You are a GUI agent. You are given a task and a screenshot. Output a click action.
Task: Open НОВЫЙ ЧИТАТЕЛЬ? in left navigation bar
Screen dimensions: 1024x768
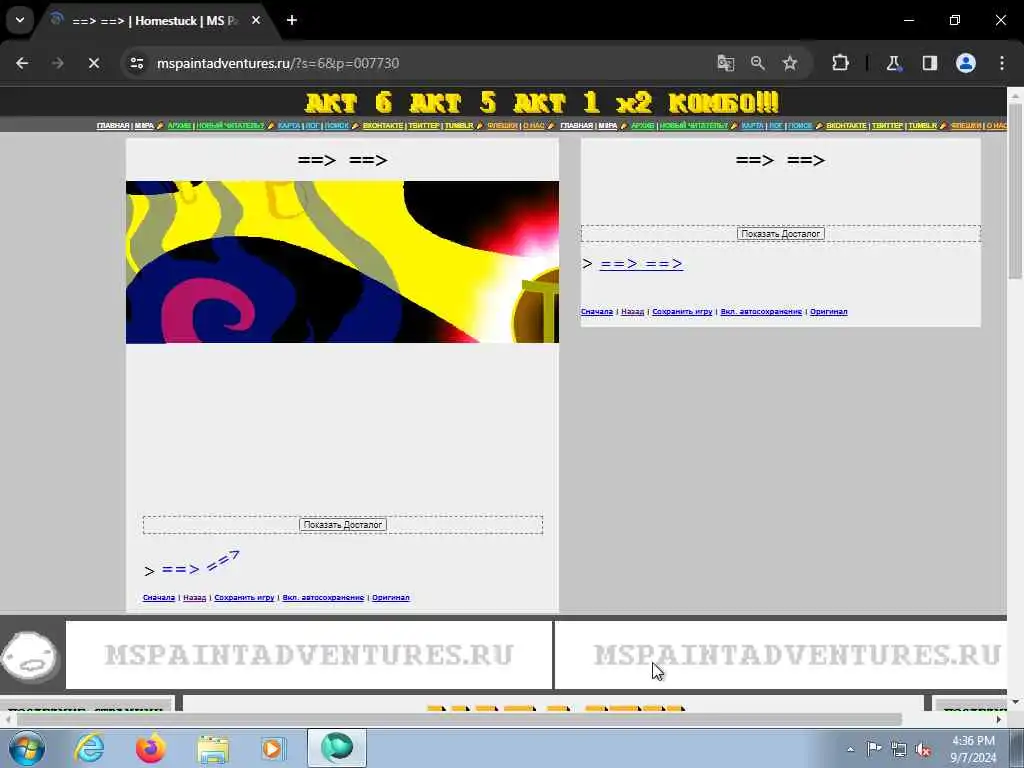pos(231,125)
